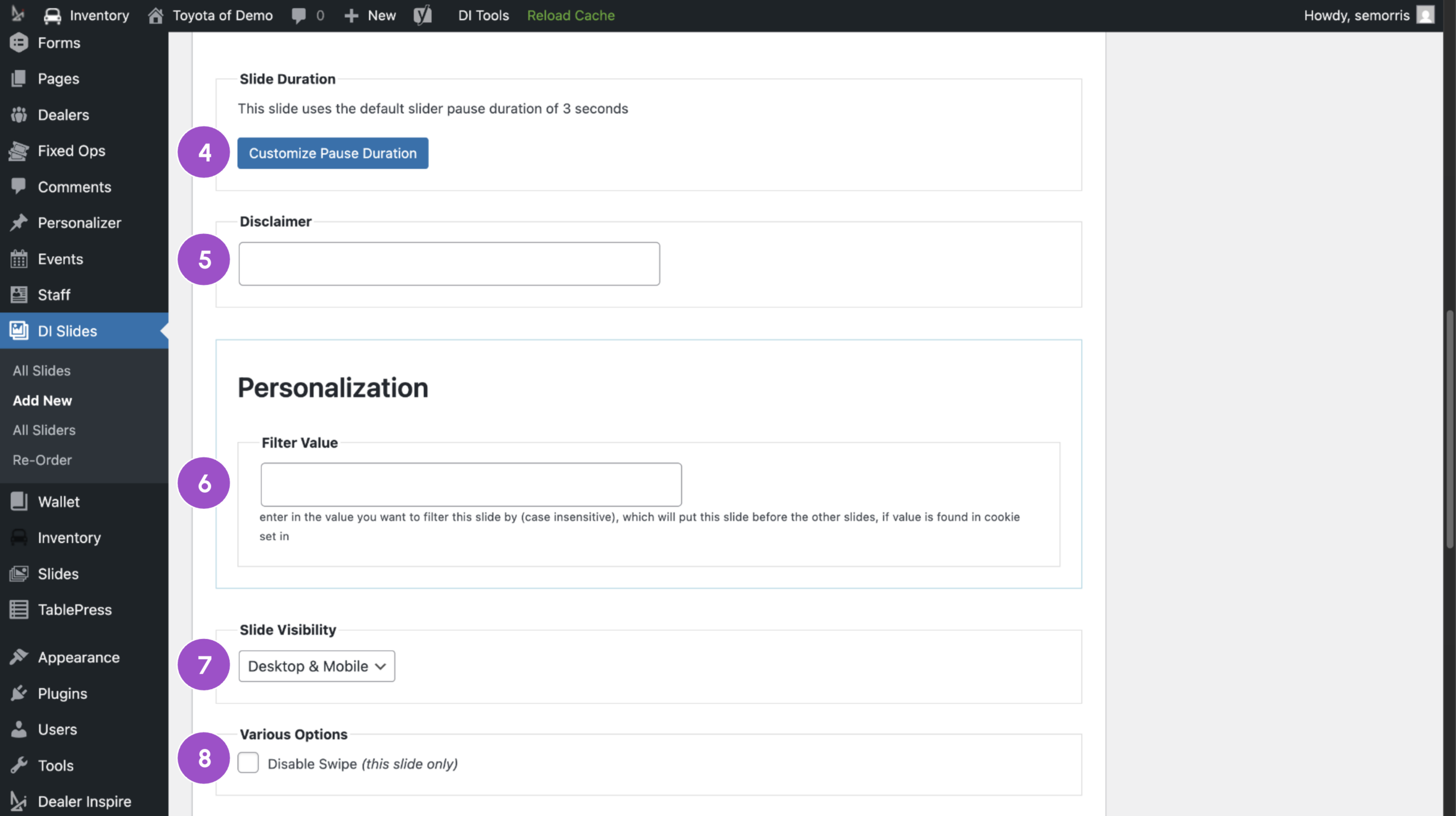Open the TablePress menu label
Screen dimensions: 1456x816
[x=75, y=609]
